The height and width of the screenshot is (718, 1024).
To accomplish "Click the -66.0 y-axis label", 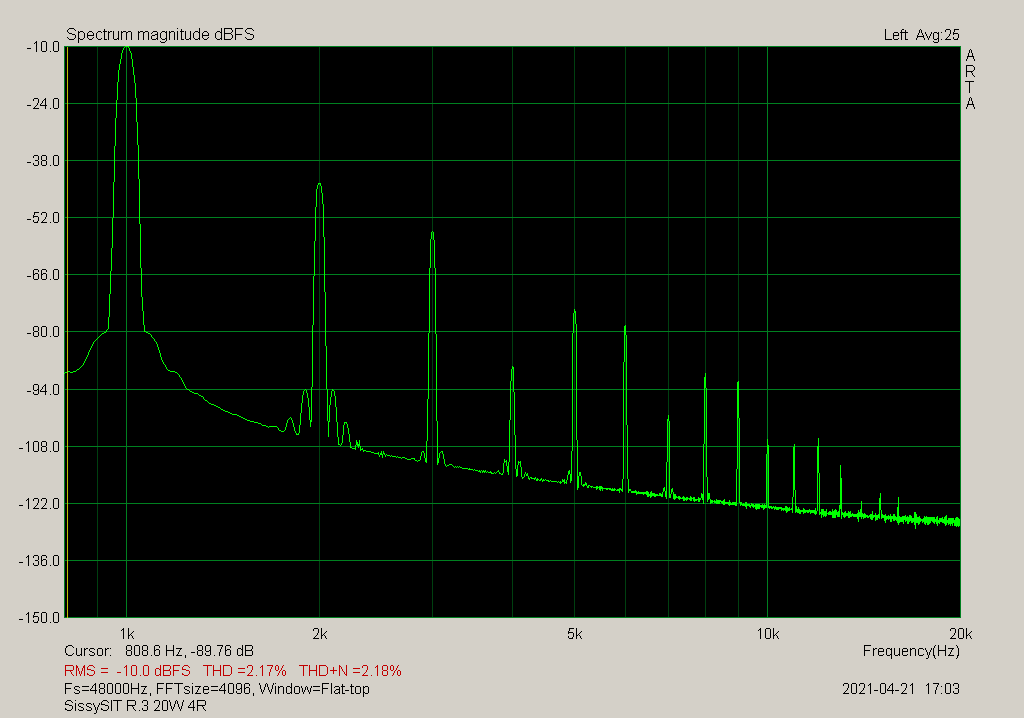I will 43,275.
